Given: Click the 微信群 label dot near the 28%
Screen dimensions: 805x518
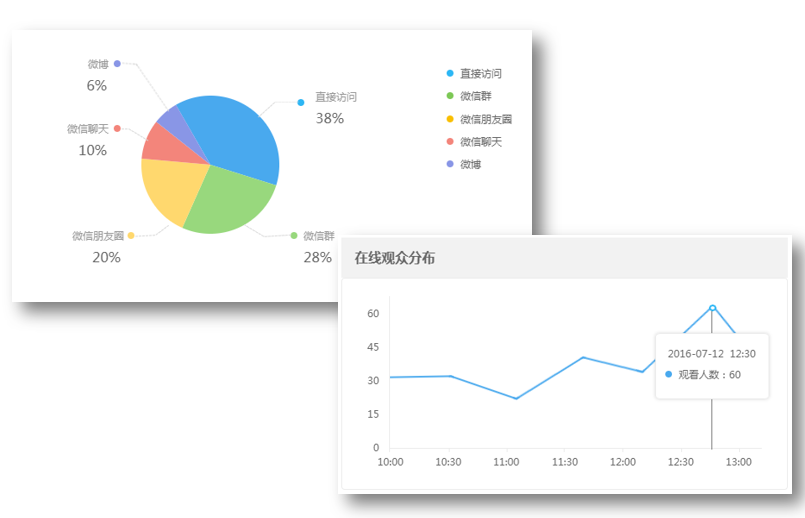Looking at the screenshot, I should pos(294,236).
